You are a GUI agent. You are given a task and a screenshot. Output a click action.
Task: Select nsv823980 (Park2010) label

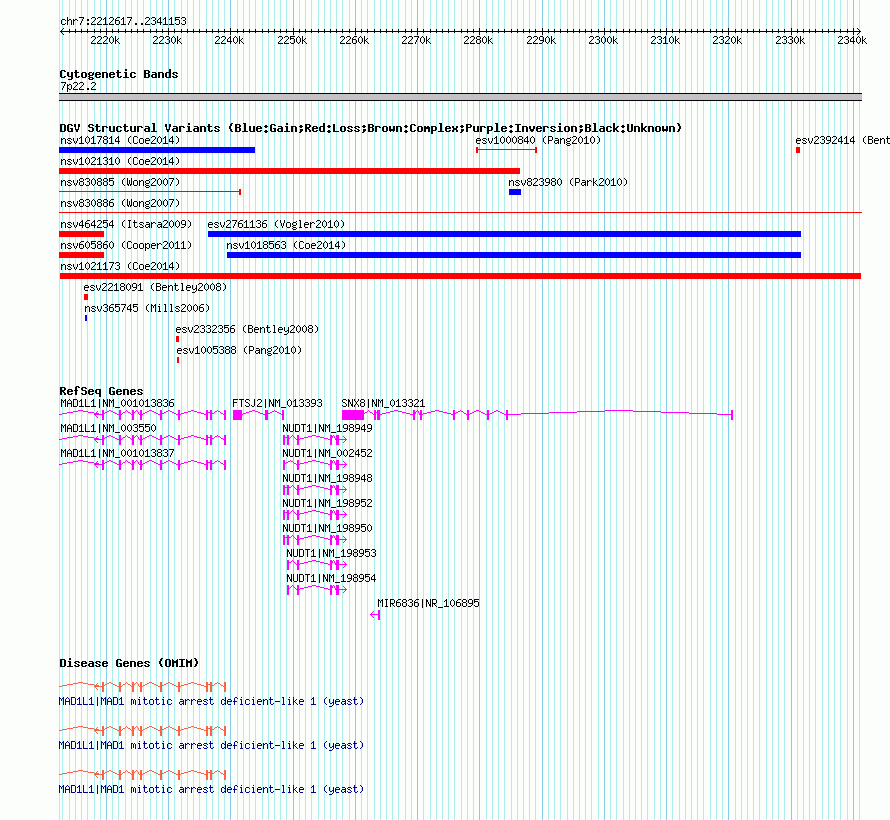568,182
